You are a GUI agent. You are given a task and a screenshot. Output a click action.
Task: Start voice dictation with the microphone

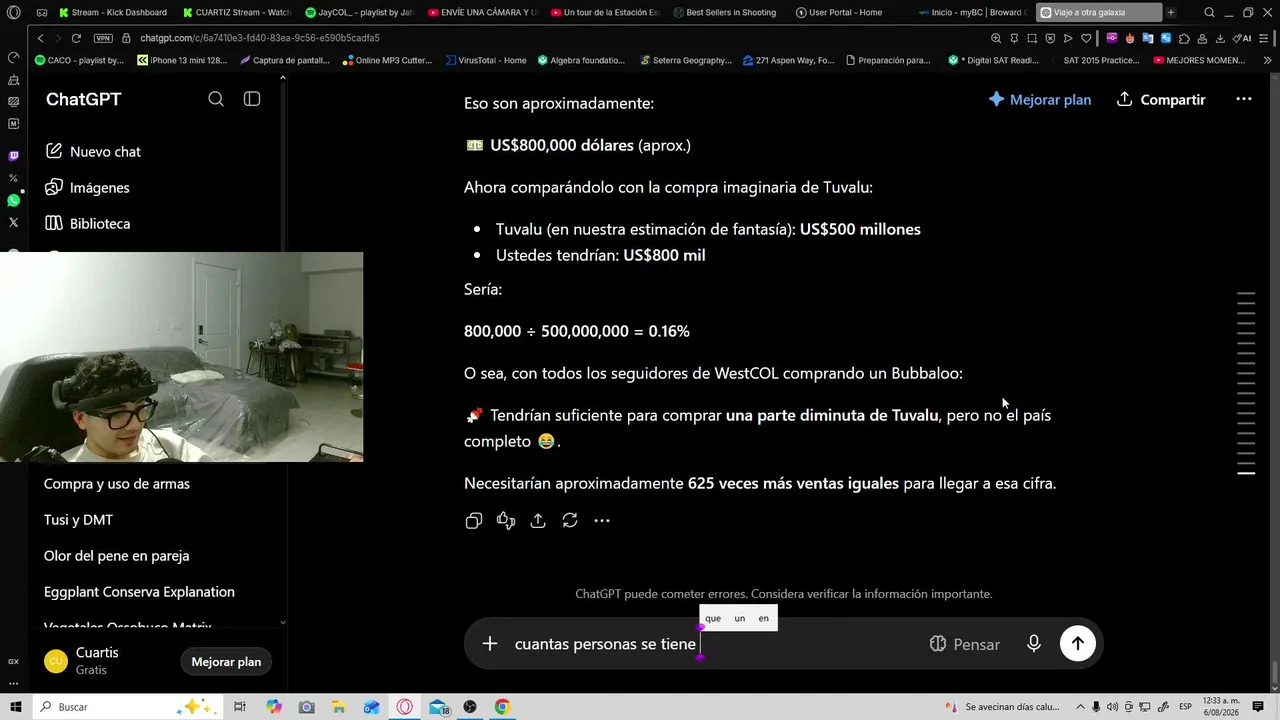pos(1034,644)
